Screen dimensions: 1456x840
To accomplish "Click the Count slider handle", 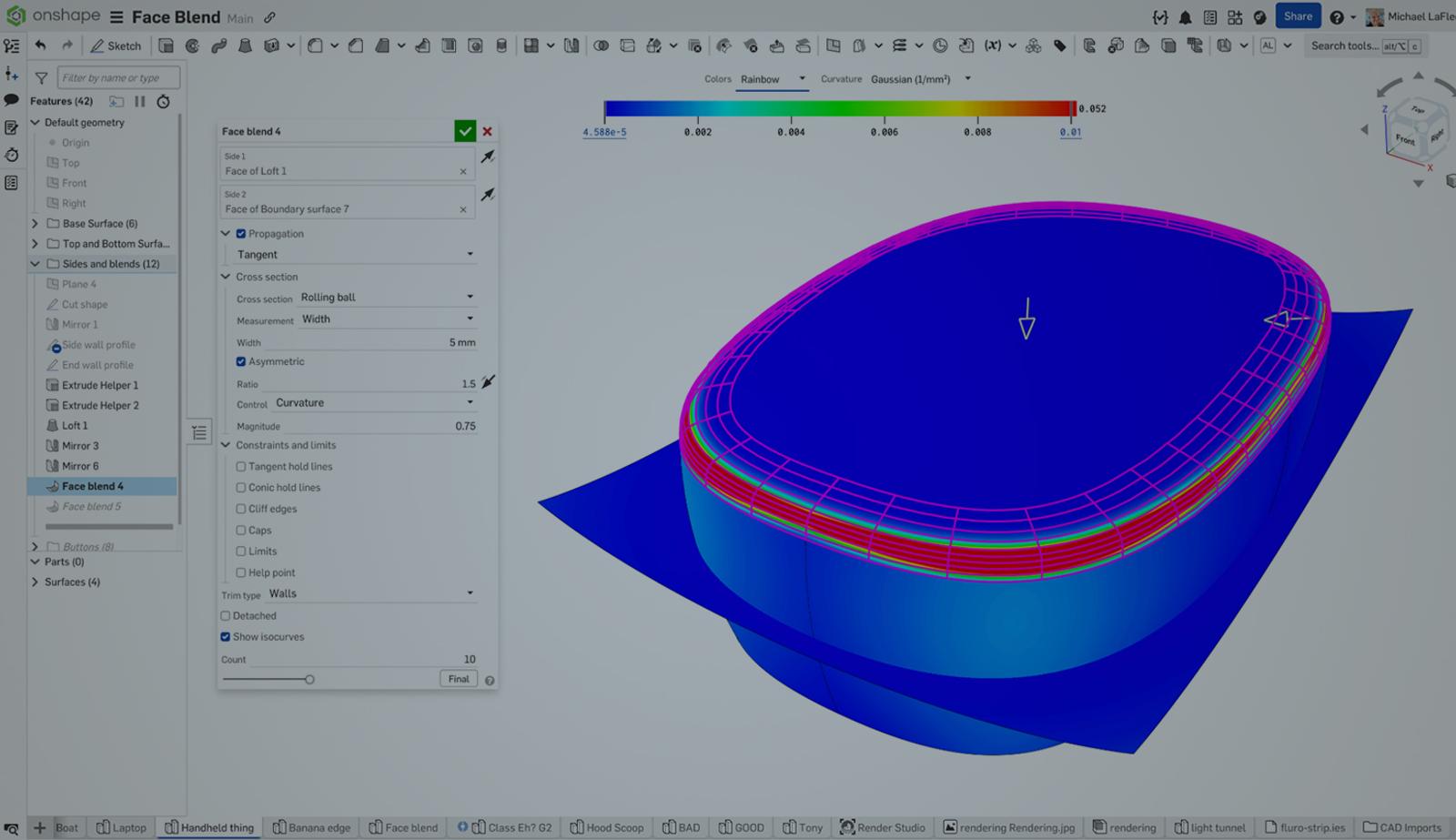I will point(310,678).
